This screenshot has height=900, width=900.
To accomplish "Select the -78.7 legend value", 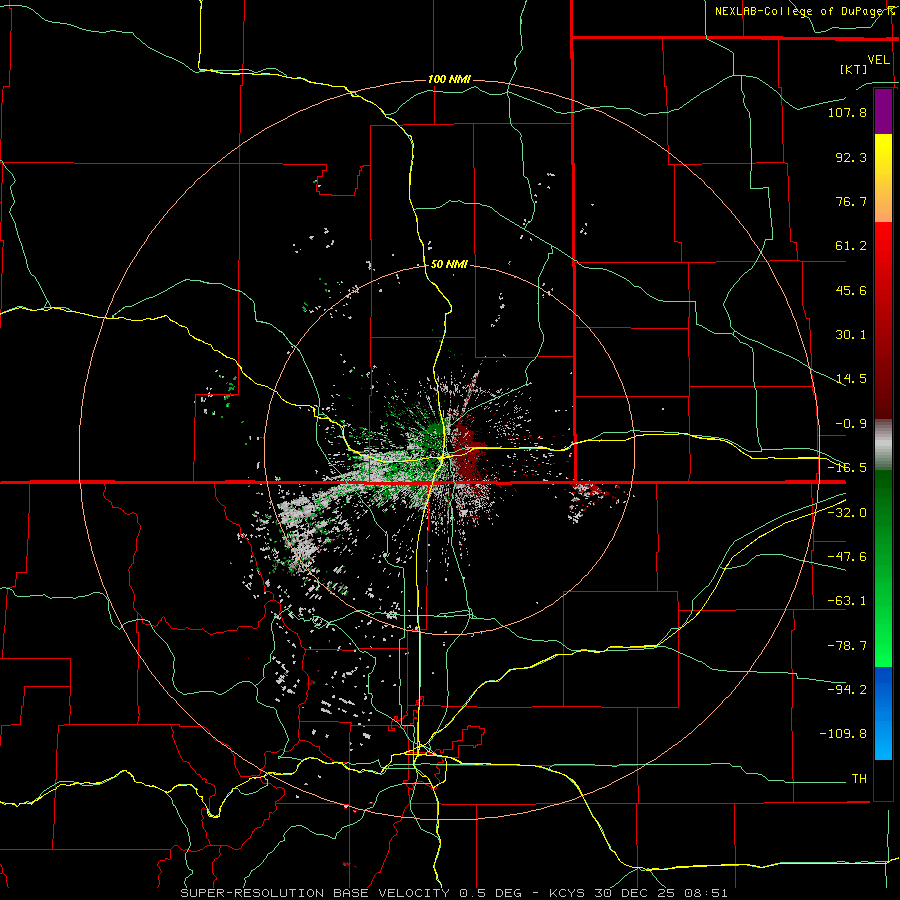I will coord(847,646).
